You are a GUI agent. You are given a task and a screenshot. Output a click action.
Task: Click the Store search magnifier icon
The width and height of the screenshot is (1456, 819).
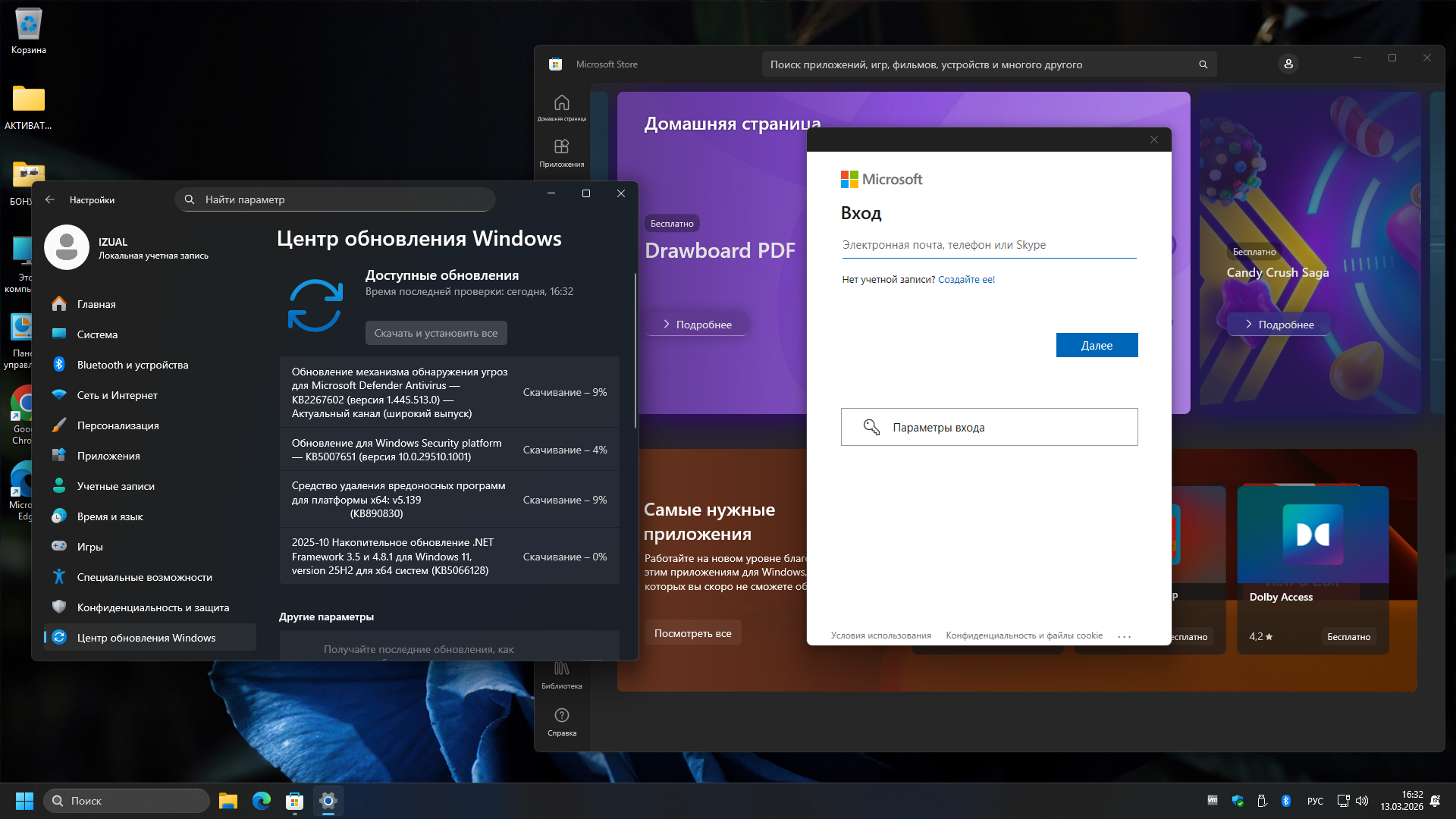point(1203,64)
